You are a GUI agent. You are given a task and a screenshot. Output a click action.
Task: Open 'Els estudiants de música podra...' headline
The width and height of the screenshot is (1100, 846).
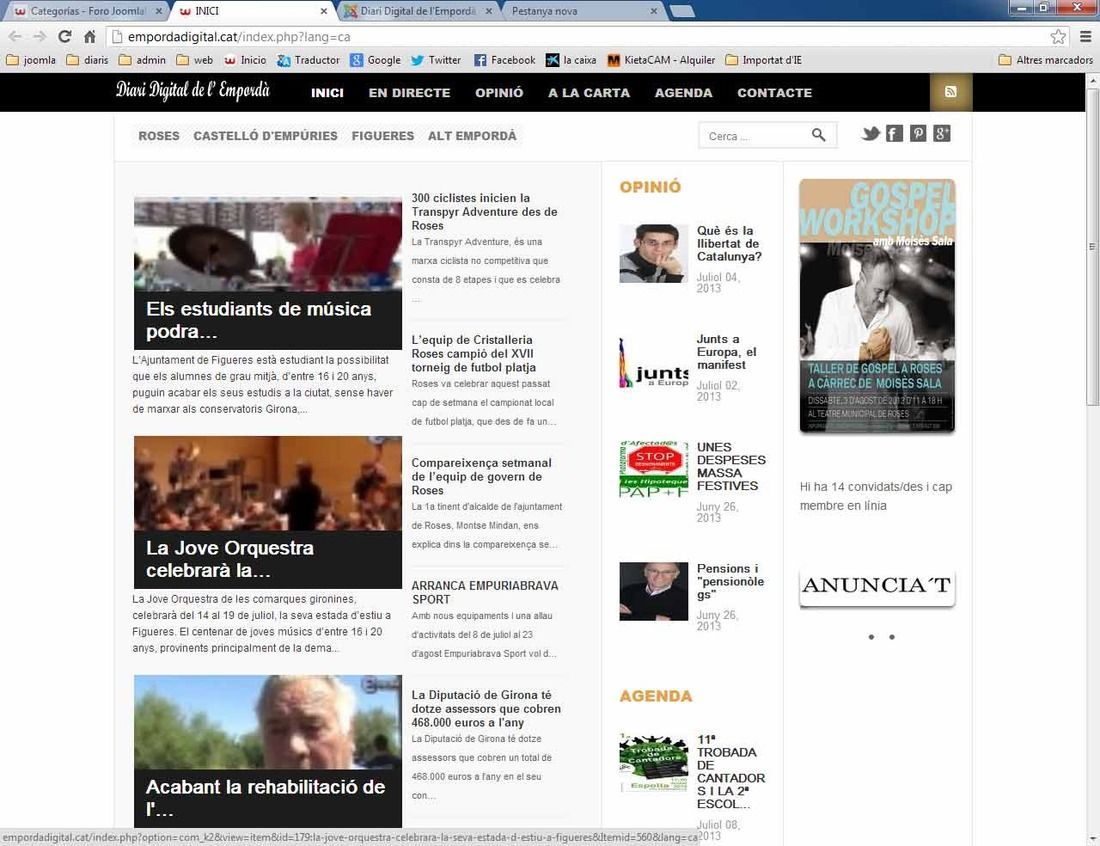tap(259, 320)
